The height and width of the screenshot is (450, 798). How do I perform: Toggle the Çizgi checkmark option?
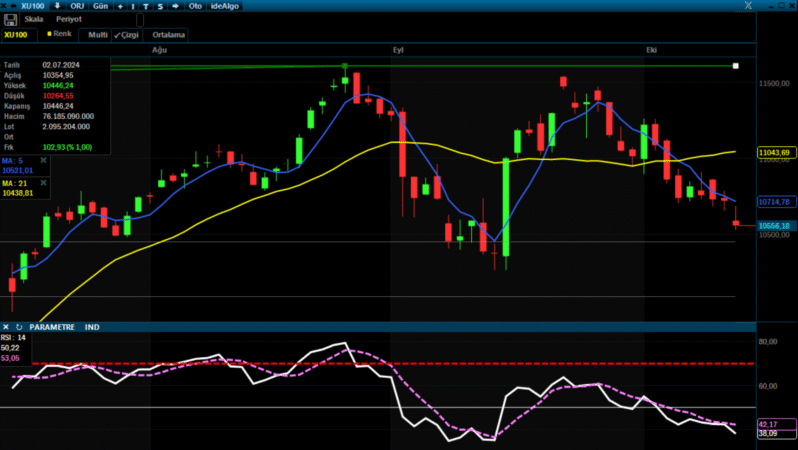(x=126, y=34)
